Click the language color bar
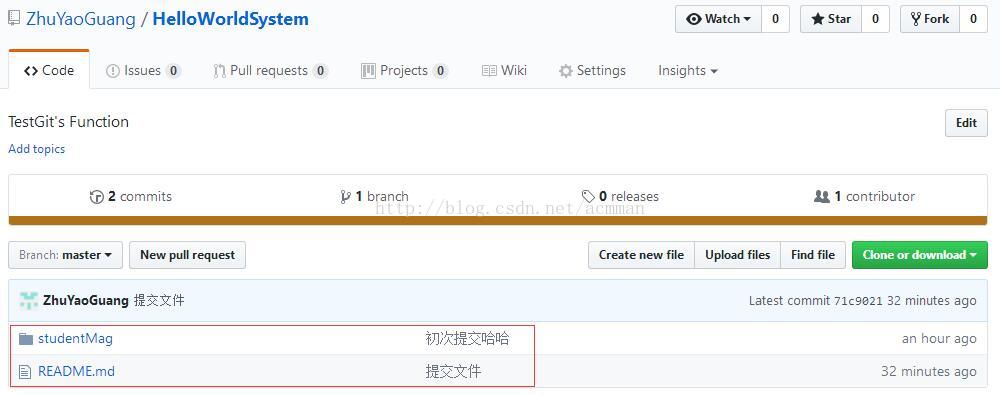The image size is (1000, 395). (498, 221)
